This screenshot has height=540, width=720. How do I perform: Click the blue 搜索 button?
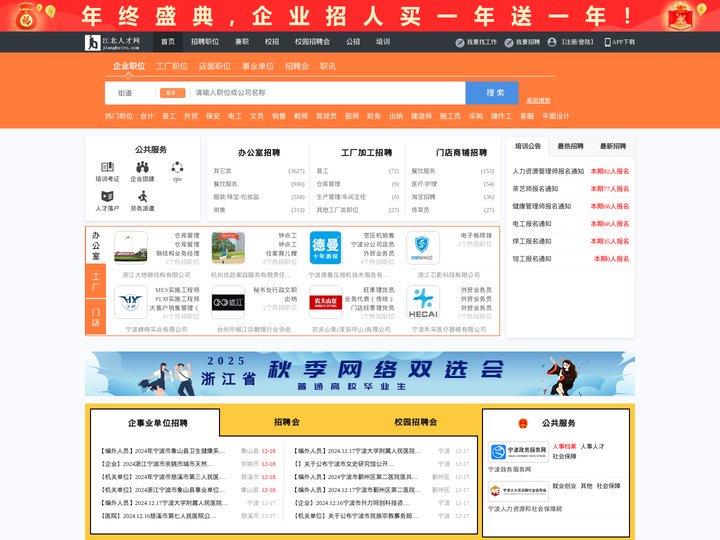coord(492,93)
